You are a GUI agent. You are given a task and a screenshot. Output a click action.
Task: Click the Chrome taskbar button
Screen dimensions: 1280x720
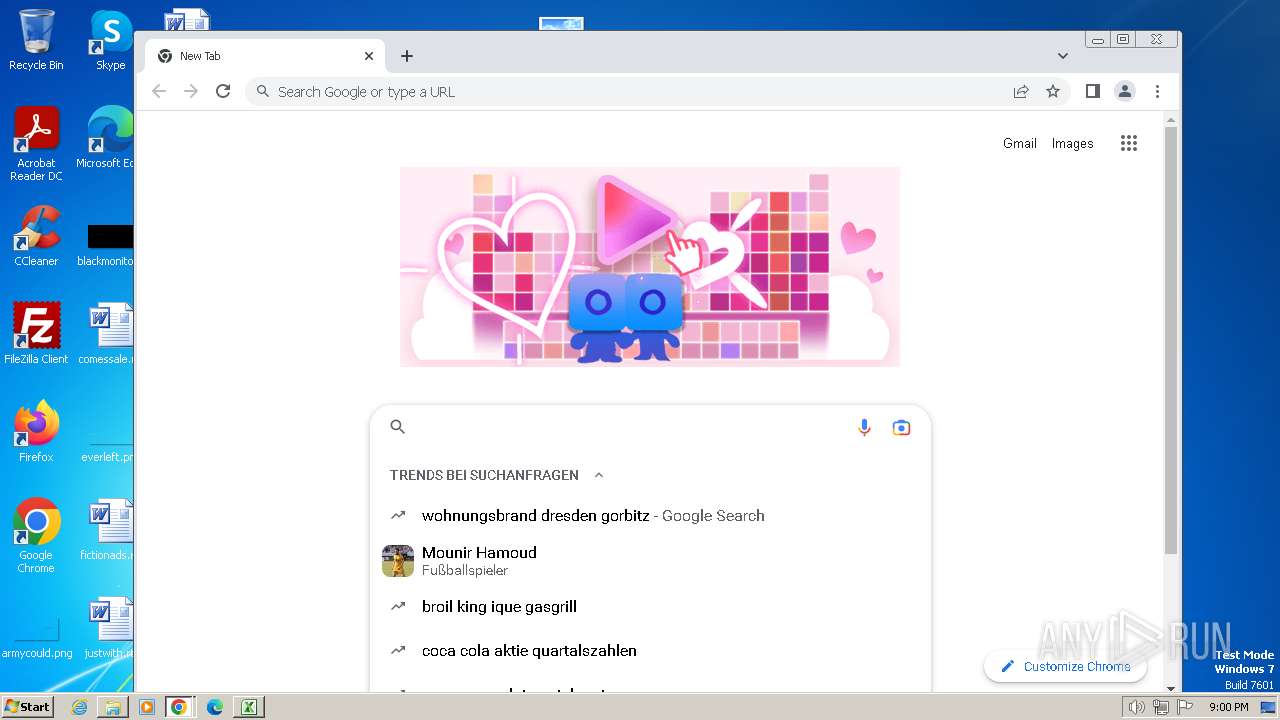[179, 707]
